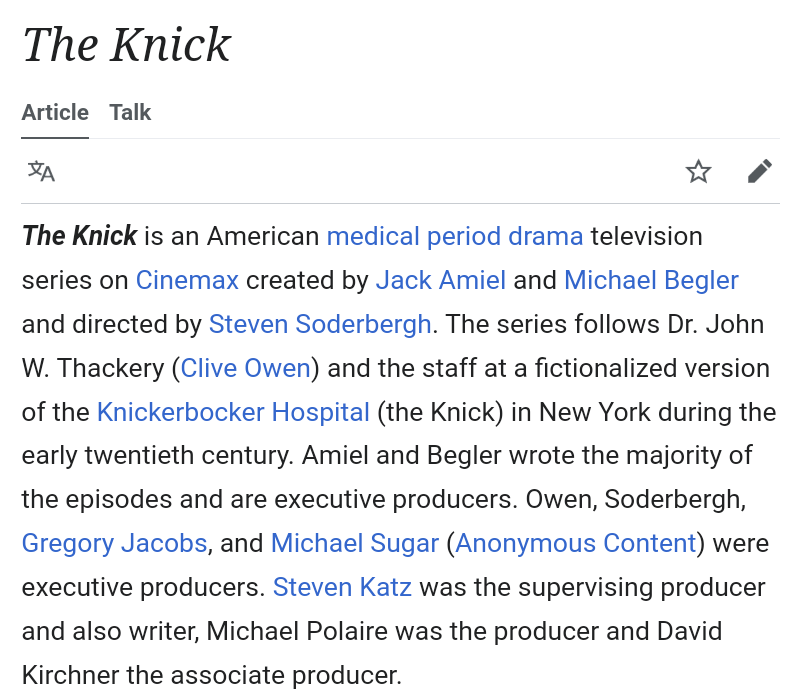The height and width of the screenshot is (700, 800).
Task: Click the watchlist star icon
Action: pyautogui.click(x=698, y=171)
